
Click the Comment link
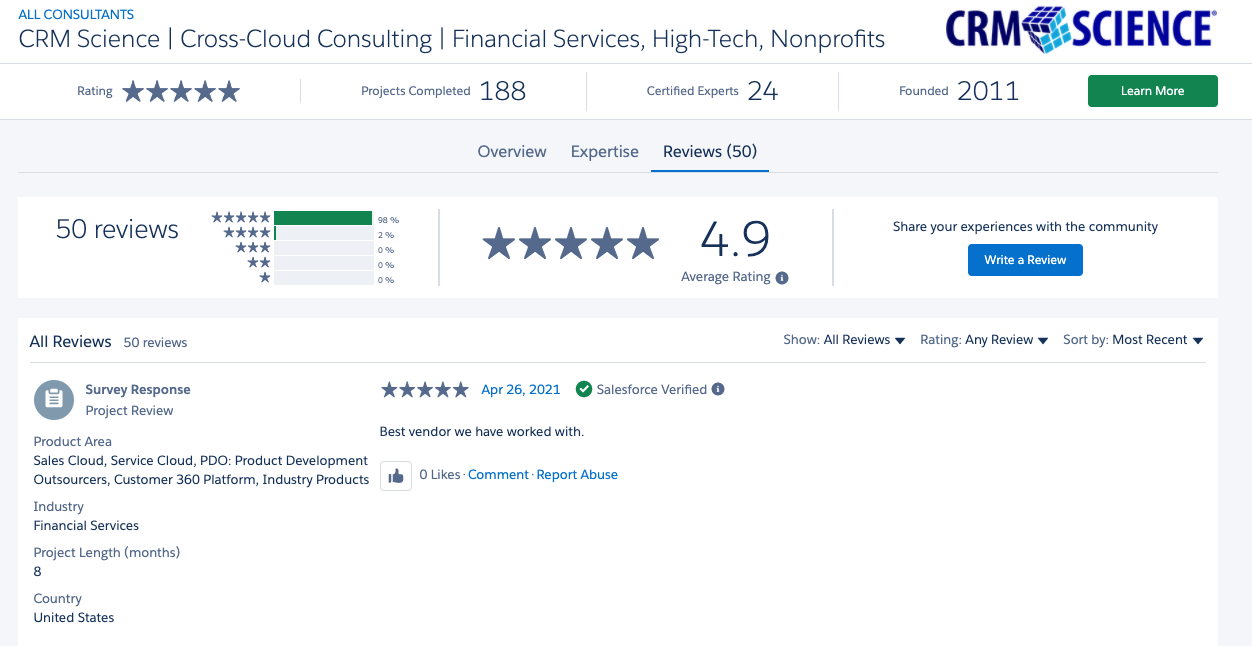498,475
